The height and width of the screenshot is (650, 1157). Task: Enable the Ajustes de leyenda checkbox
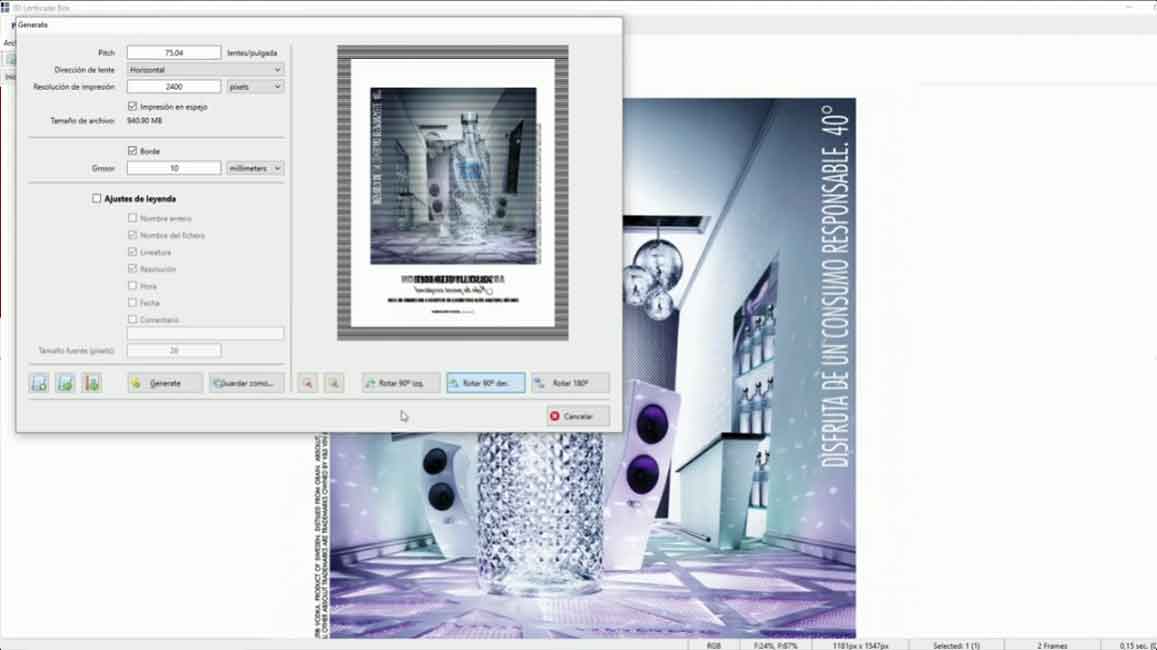(97, 199)
